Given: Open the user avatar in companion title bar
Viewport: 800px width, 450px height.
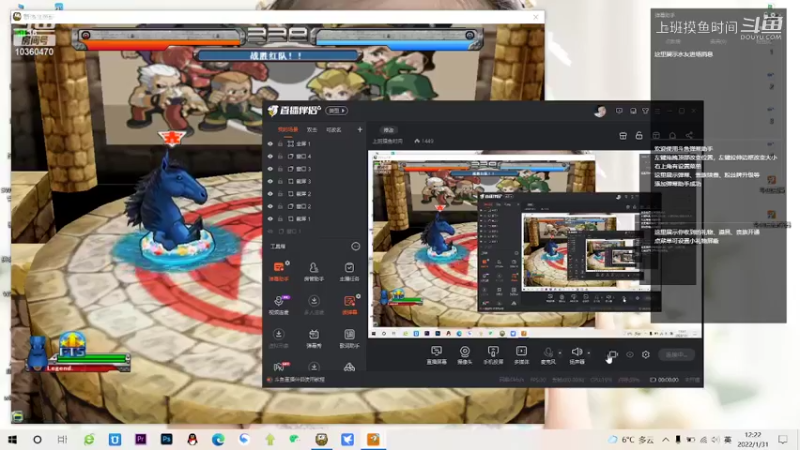Looking at the screenshot, I should 600,111.
